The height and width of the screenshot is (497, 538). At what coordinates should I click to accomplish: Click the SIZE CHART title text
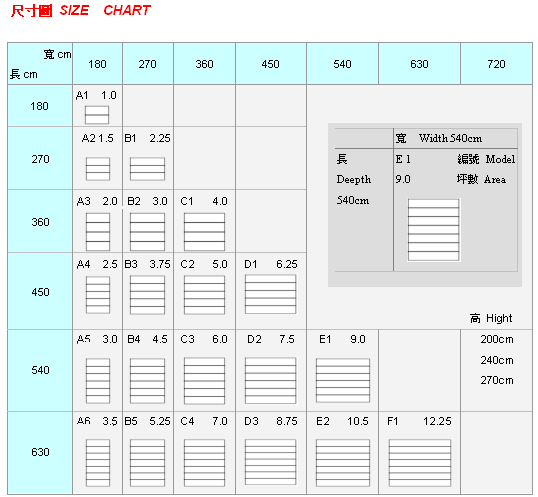tap(105, 10)
